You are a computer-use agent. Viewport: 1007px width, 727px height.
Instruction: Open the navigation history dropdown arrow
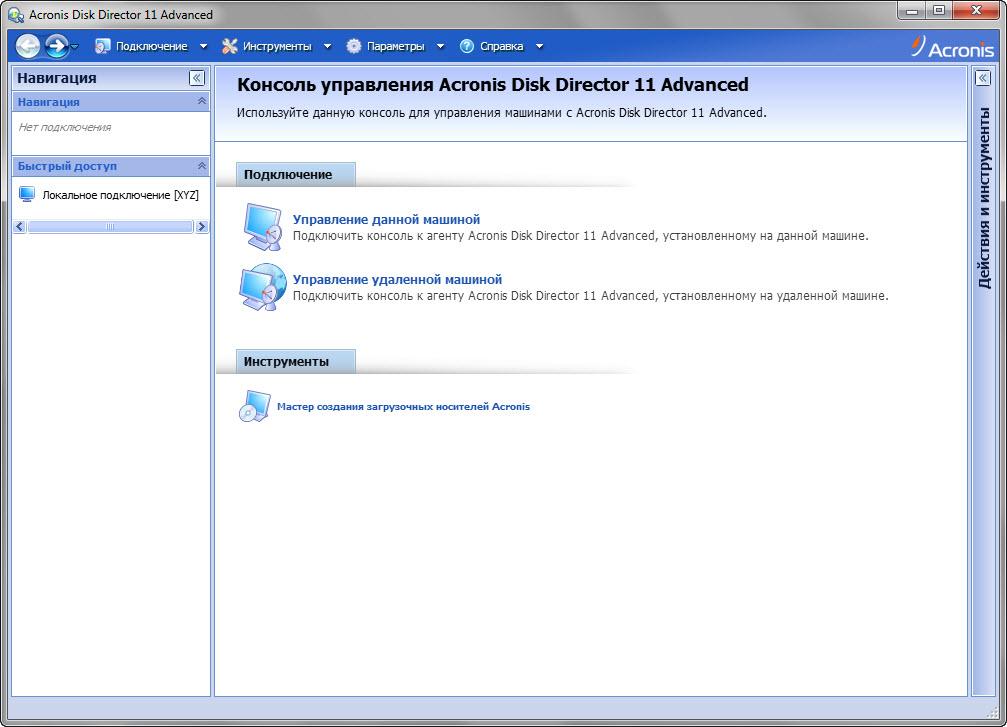tap(74, 46)
